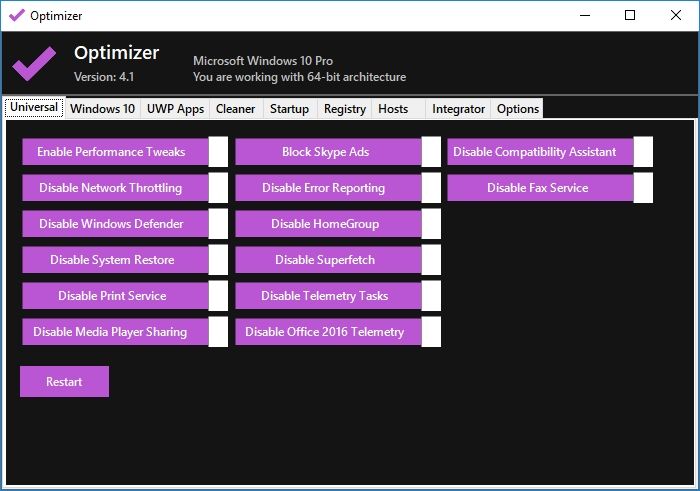This screenshot has height=491, width=700.
Task: Select the Cleaner tab
Action: (x=236, y=109)
